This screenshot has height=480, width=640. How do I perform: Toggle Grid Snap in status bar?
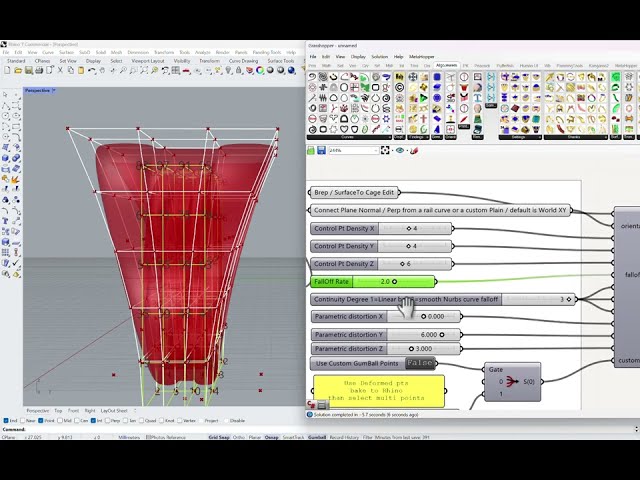[219, 437]
